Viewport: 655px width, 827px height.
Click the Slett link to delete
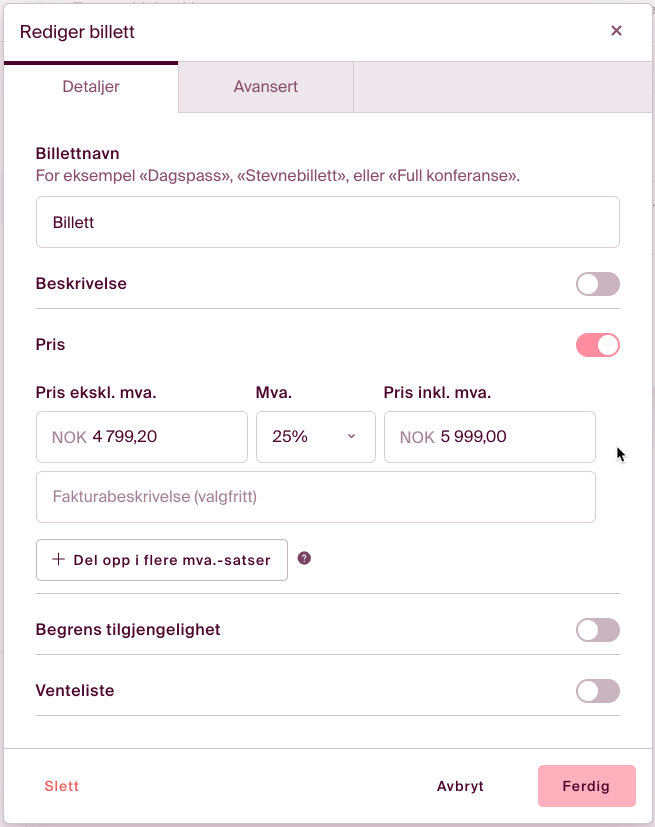(x=61, y=786)
